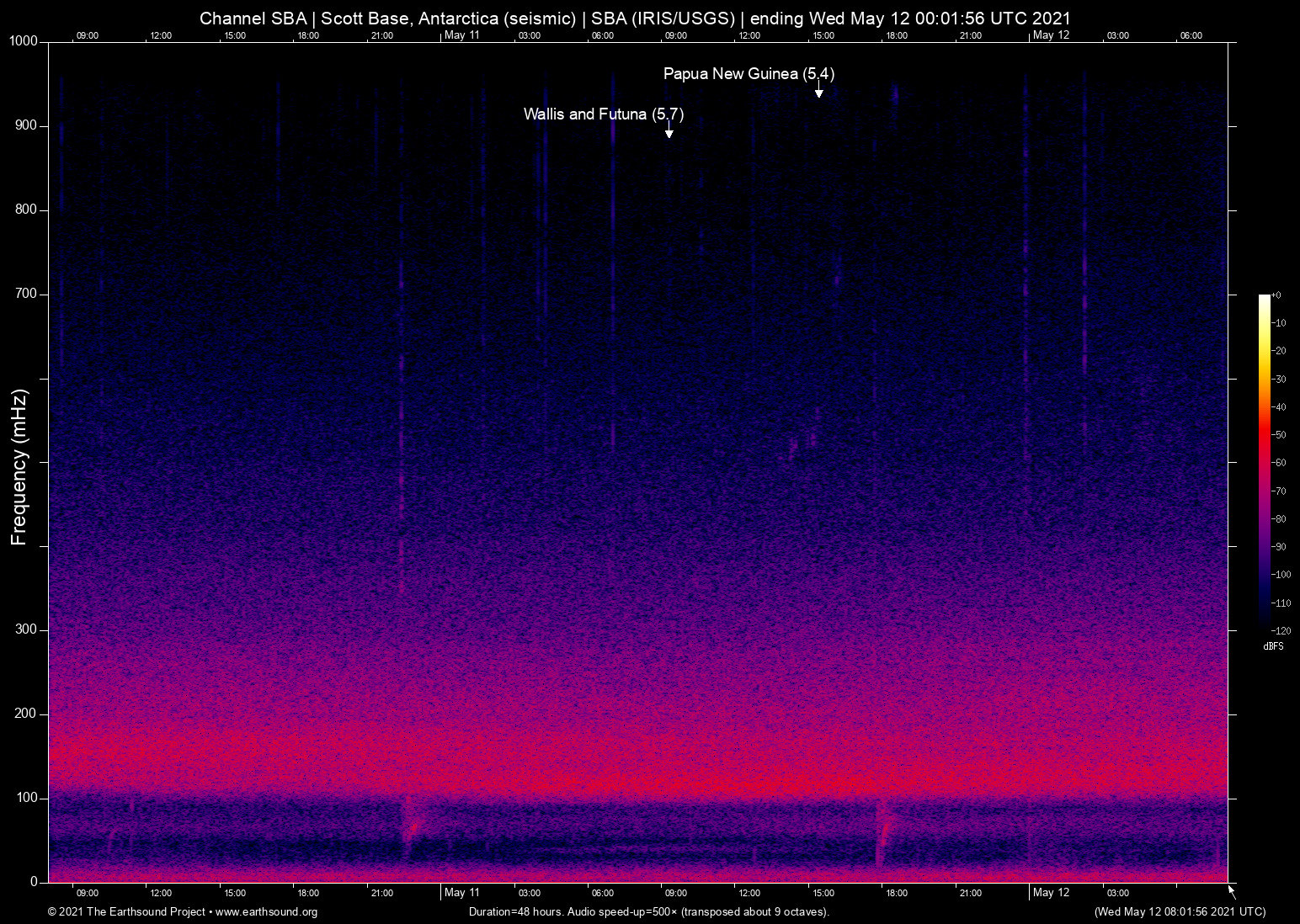The image size is (1300, 924).
Task: Click the 09:00 tick on bottom time axis
Action: [x=88, y=893]
